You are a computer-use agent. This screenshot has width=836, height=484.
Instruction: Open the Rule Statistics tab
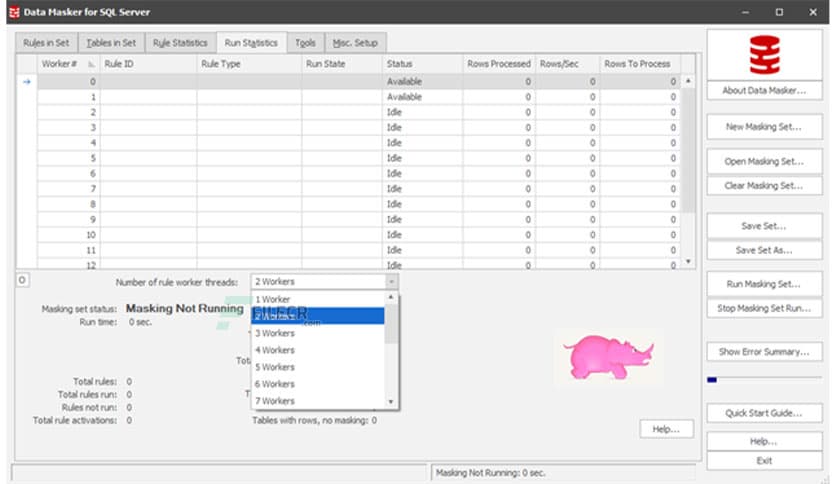(x=180, y=43)
